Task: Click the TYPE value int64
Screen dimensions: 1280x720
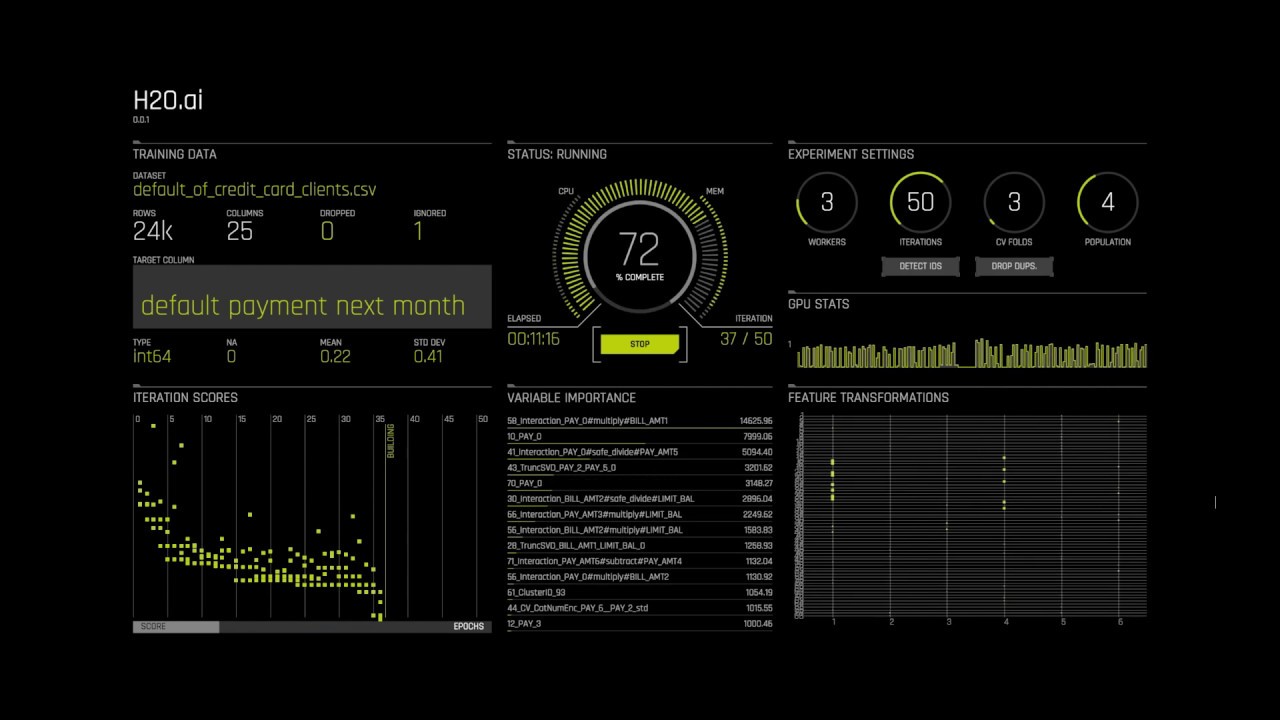Action: 152,356
